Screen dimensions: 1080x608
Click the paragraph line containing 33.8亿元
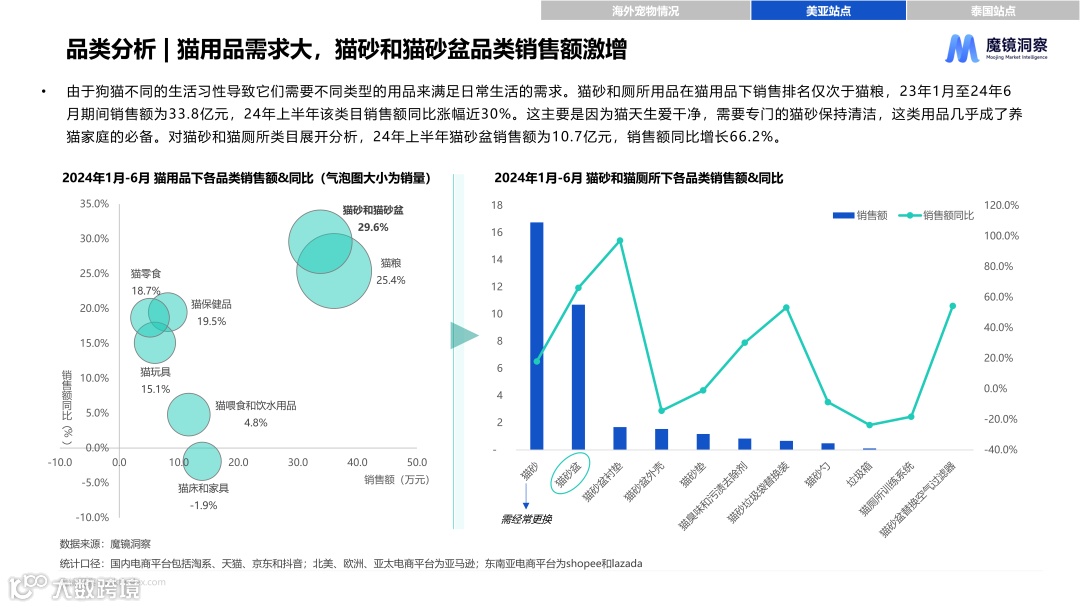[x=544, y=114]
